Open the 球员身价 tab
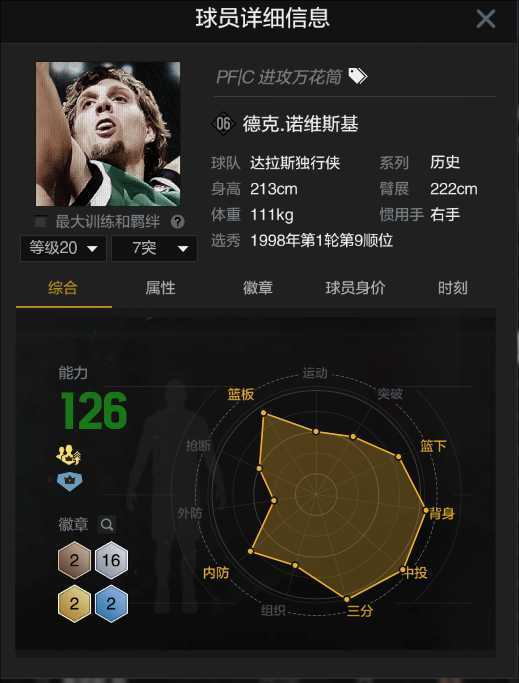519x683 pixels. click(355, 288)
